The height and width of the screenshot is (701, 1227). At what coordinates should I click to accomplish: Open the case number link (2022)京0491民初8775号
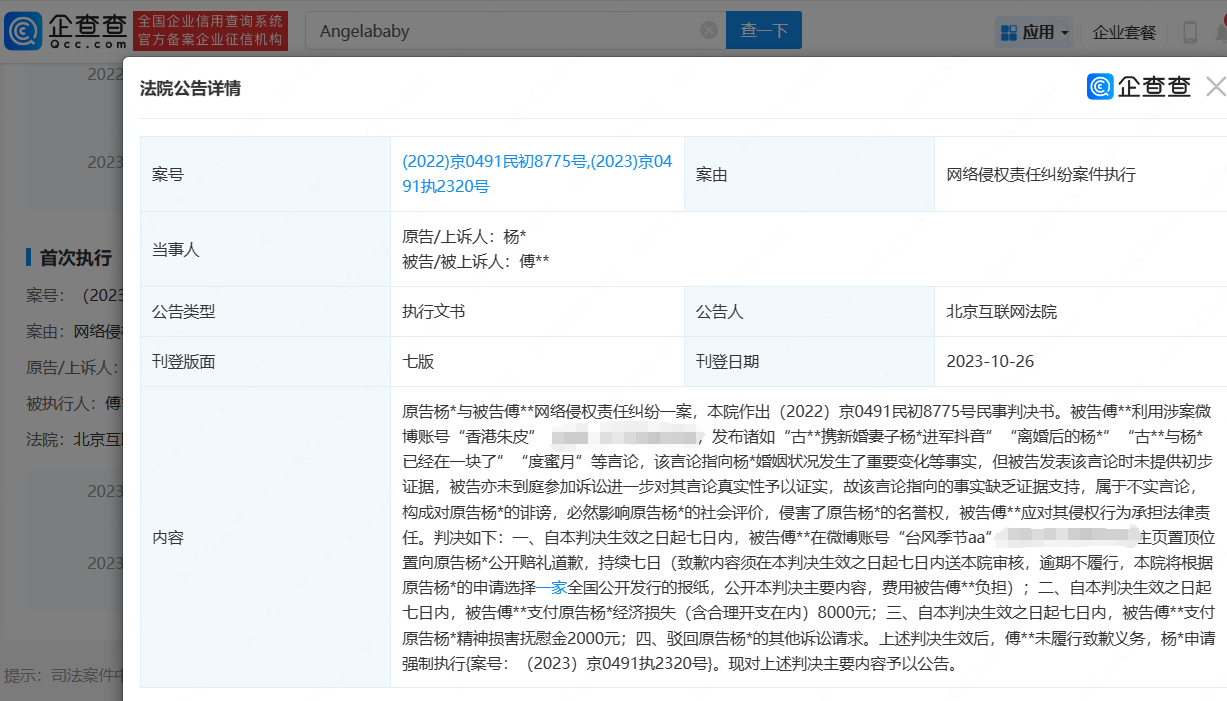(x=493, y=161)
